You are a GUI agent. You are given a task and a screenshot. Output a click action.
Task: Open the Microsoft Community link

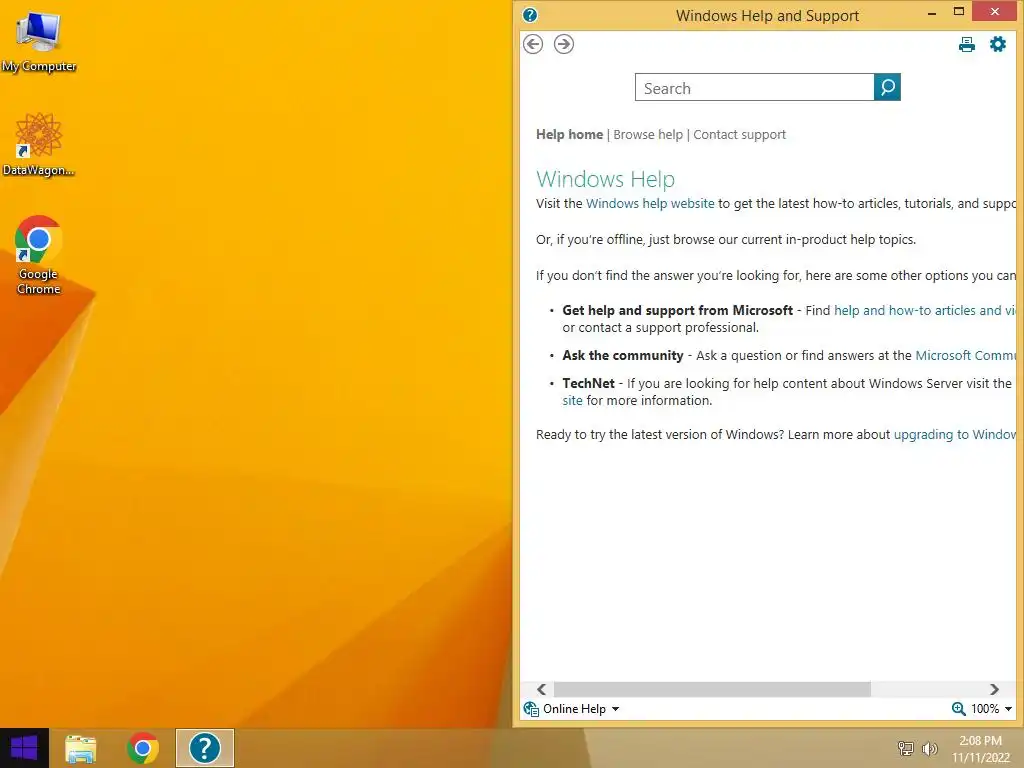coord(965,356)
